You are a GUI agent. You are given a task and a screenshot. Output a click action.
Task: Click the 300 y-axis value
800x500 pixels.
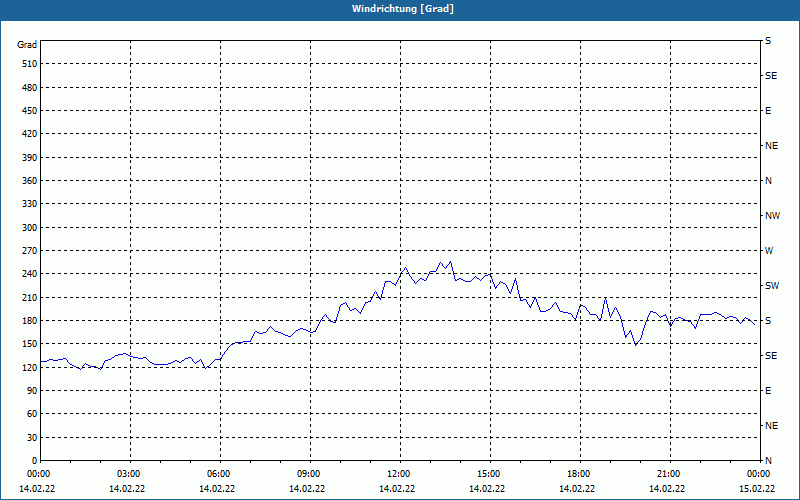(x=30, y=227)
